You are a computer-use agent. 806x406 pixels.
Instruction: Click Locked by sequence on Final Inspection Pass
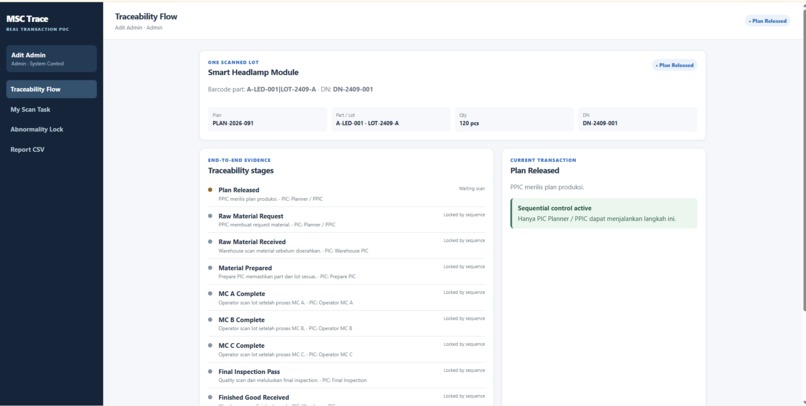coord(464,371)
